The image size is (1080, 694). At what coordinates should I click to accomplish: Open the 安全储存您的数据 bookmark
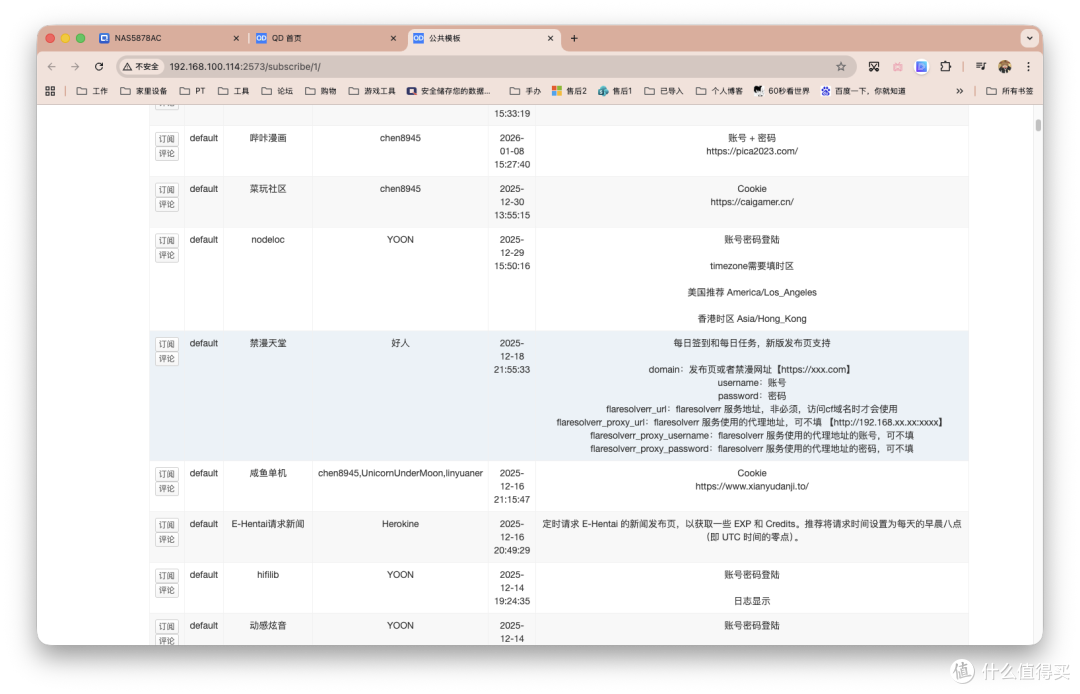point(449,91)
